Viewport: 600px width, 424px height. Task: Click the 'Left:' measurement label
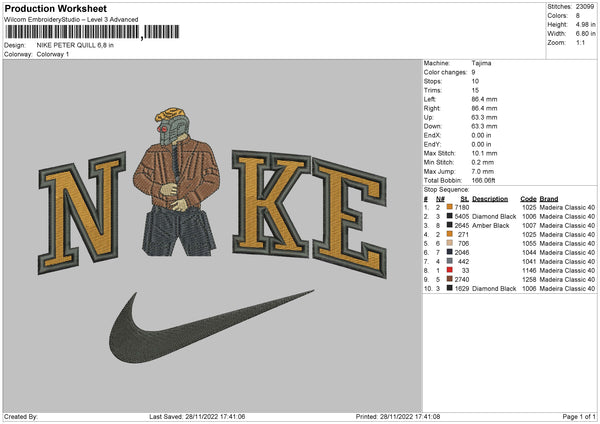429,99
